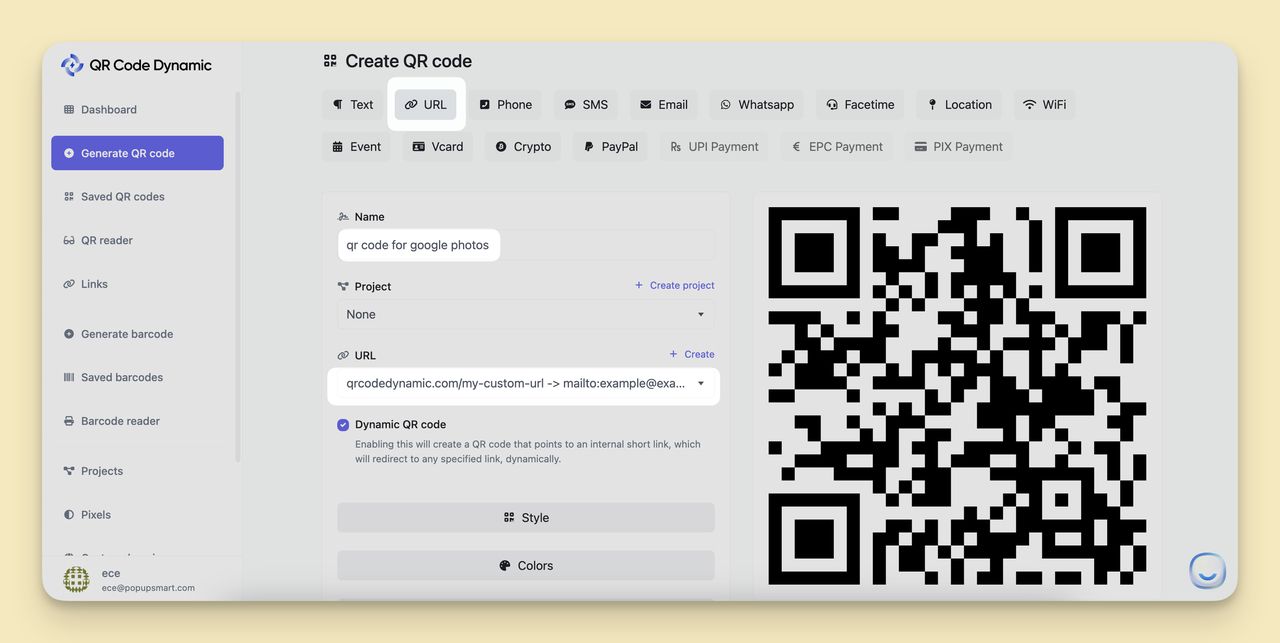Click the Saved barcodes icon

tap(69, 377)
